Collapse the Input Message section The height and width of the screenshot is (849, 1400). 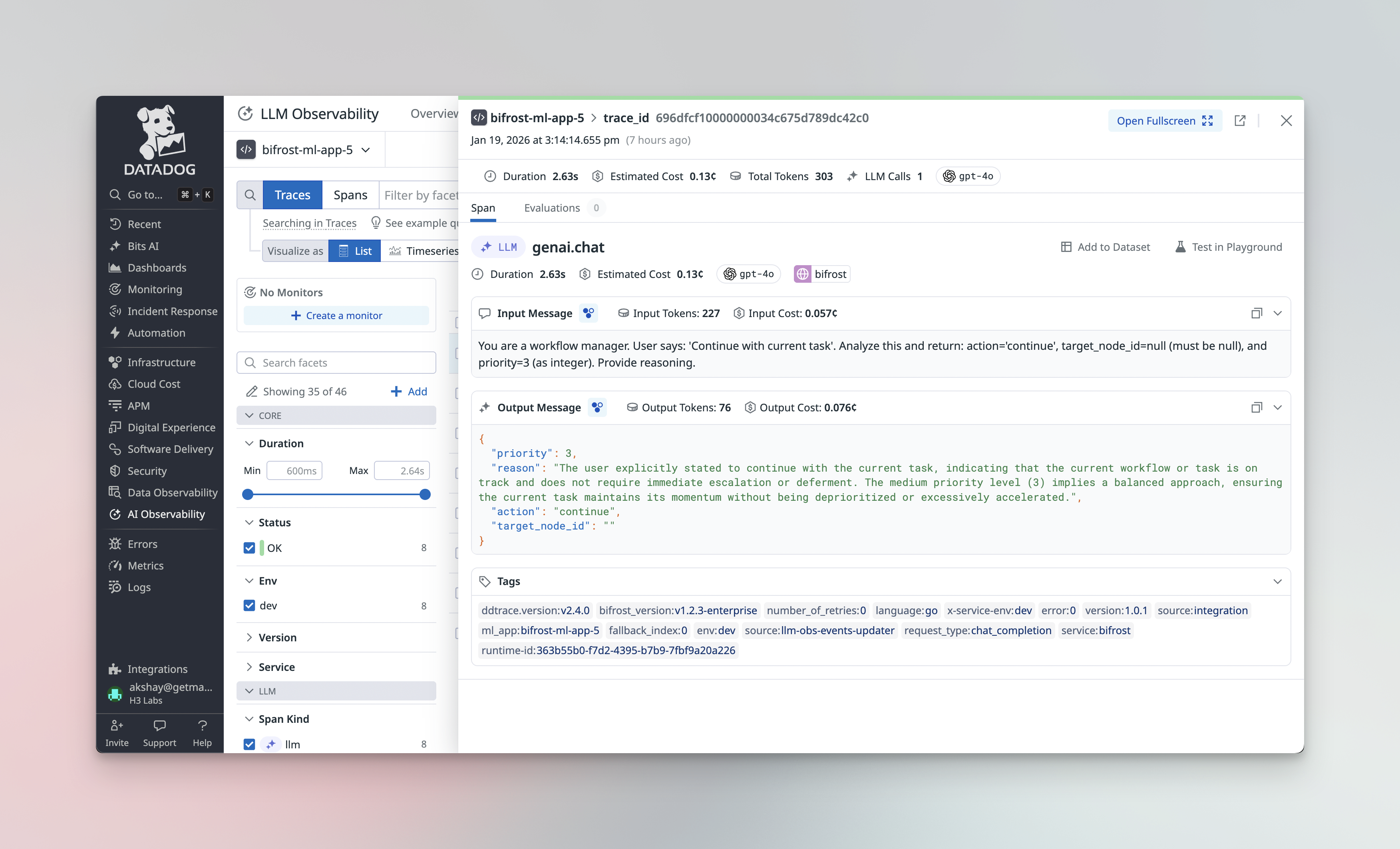tap(1278, 313)
